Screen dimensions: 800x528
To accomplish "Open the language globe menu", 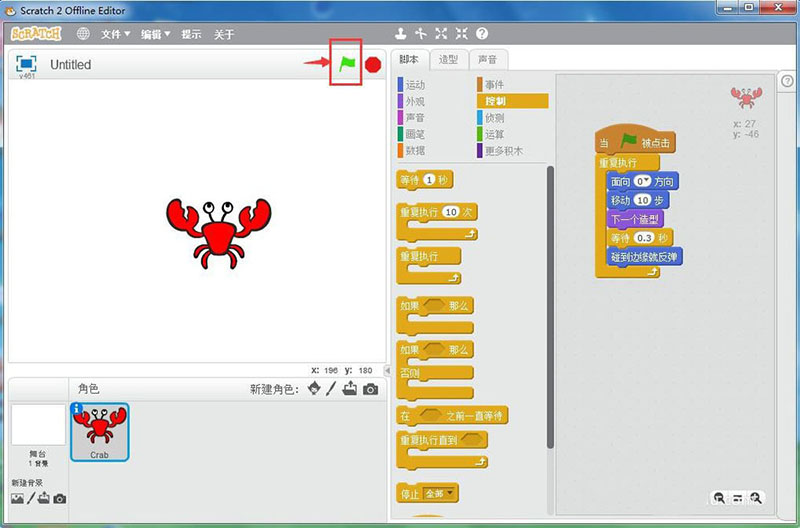I will [x=83, y=34].
